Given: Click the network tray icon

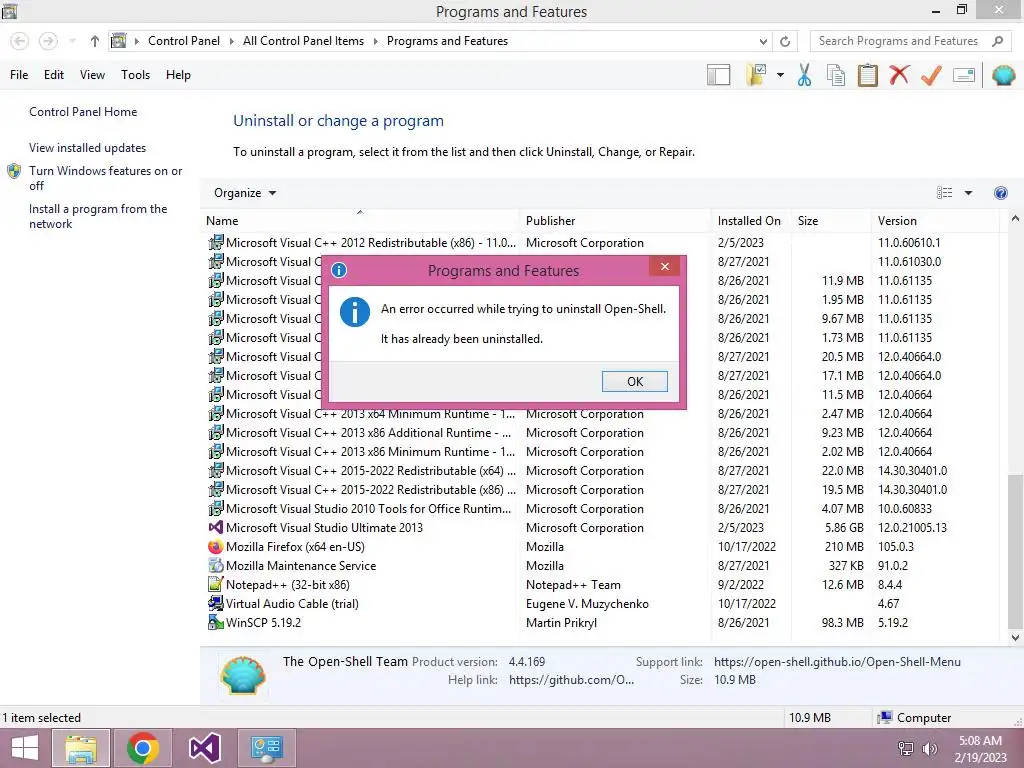Looking at the screenshot, I should [x=906, y=749].
